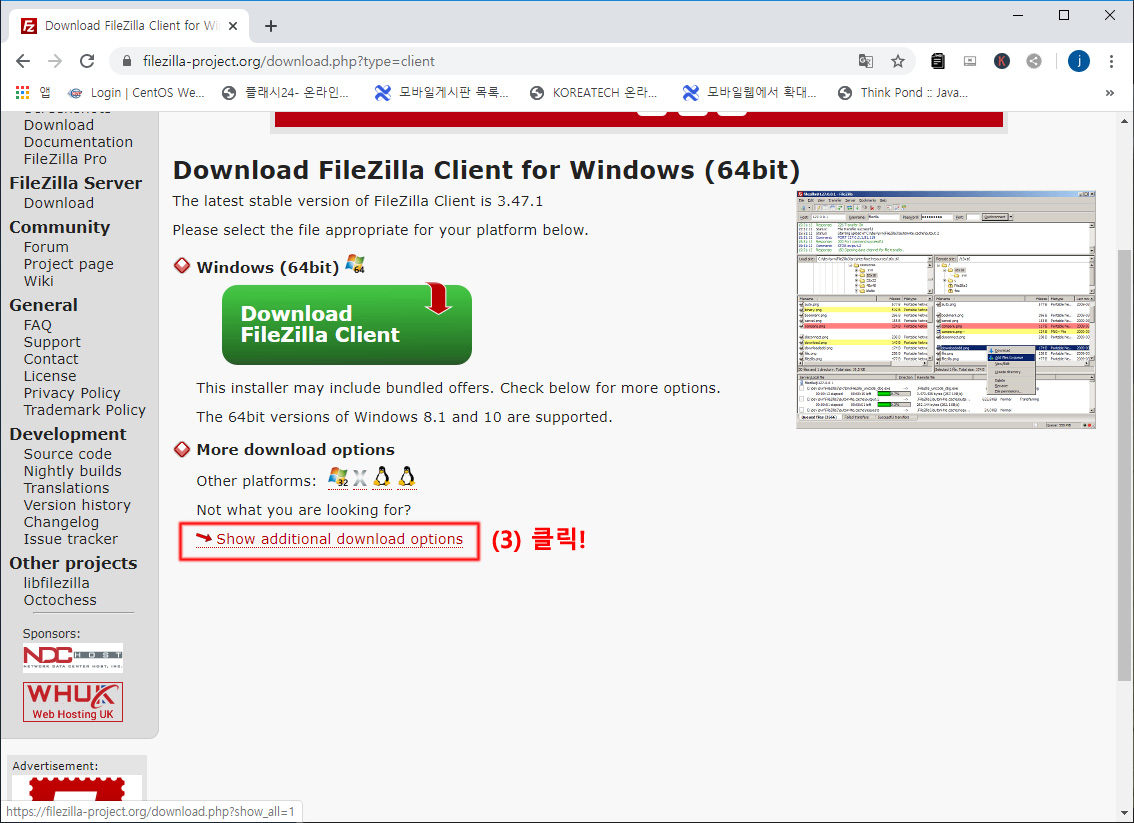Open the 플래시24- 온라인 bookmark

tap(286, 93)
